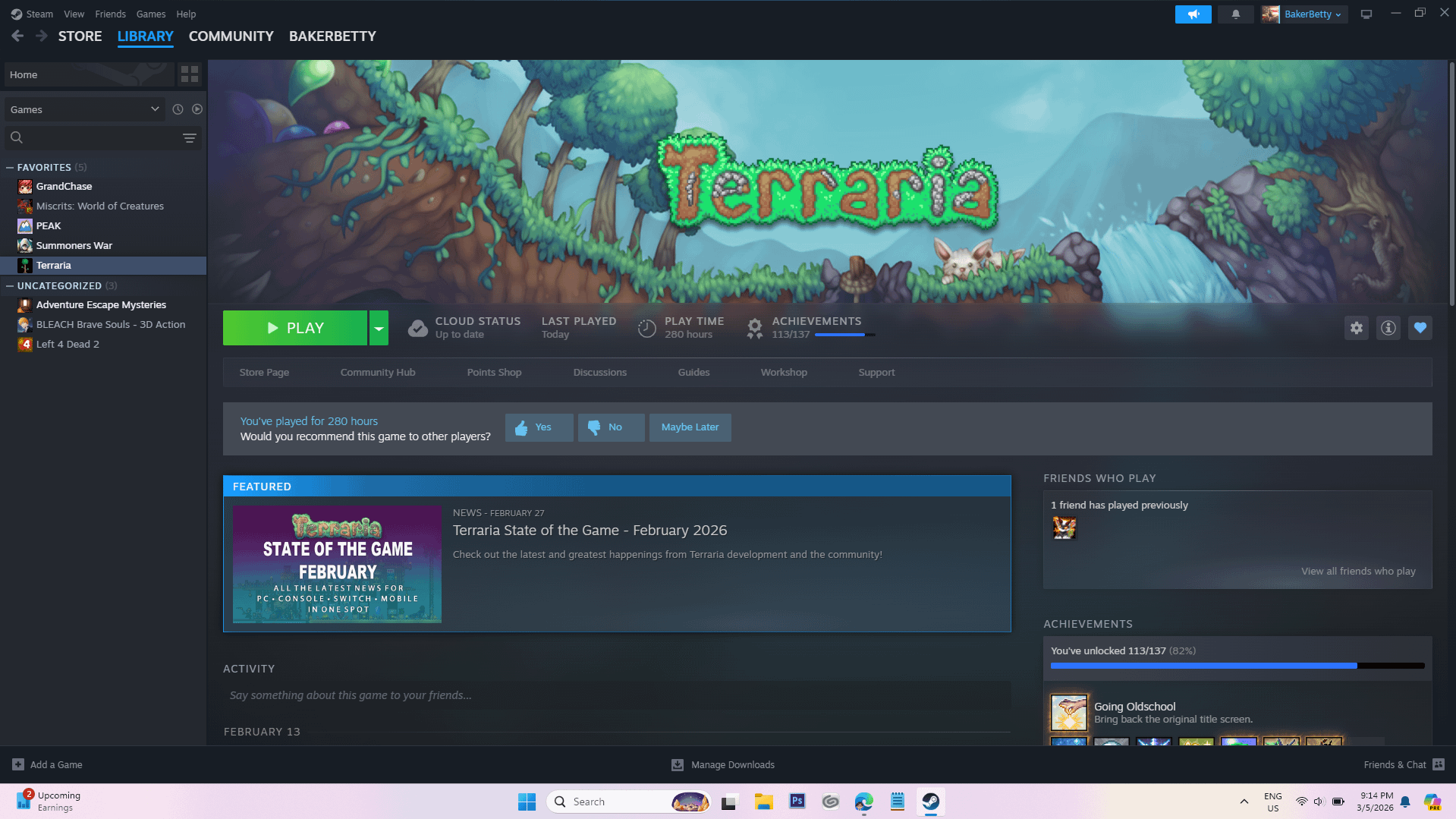Screen dimensions: 1456x819
Task: Click the activity status input field
Action: coord(616,695)
